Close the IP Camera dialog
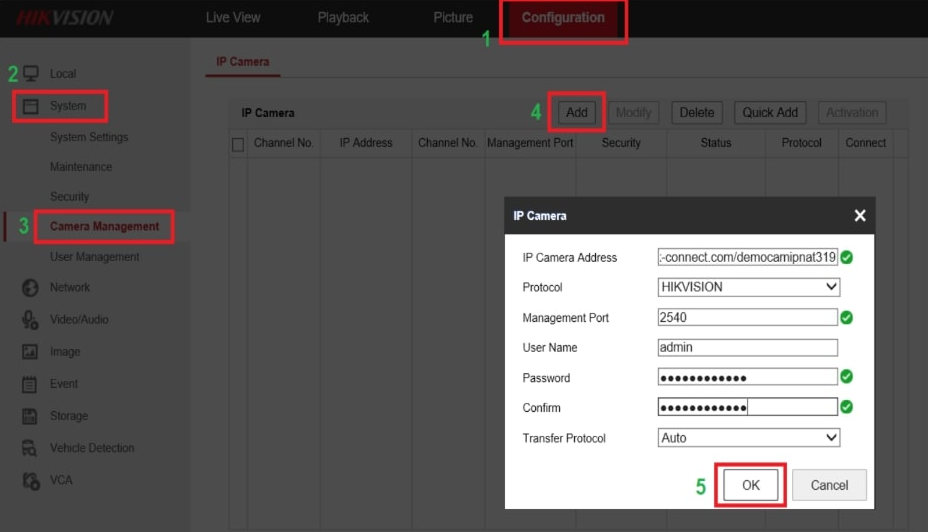The image size is (928, 532). (859, 216)
